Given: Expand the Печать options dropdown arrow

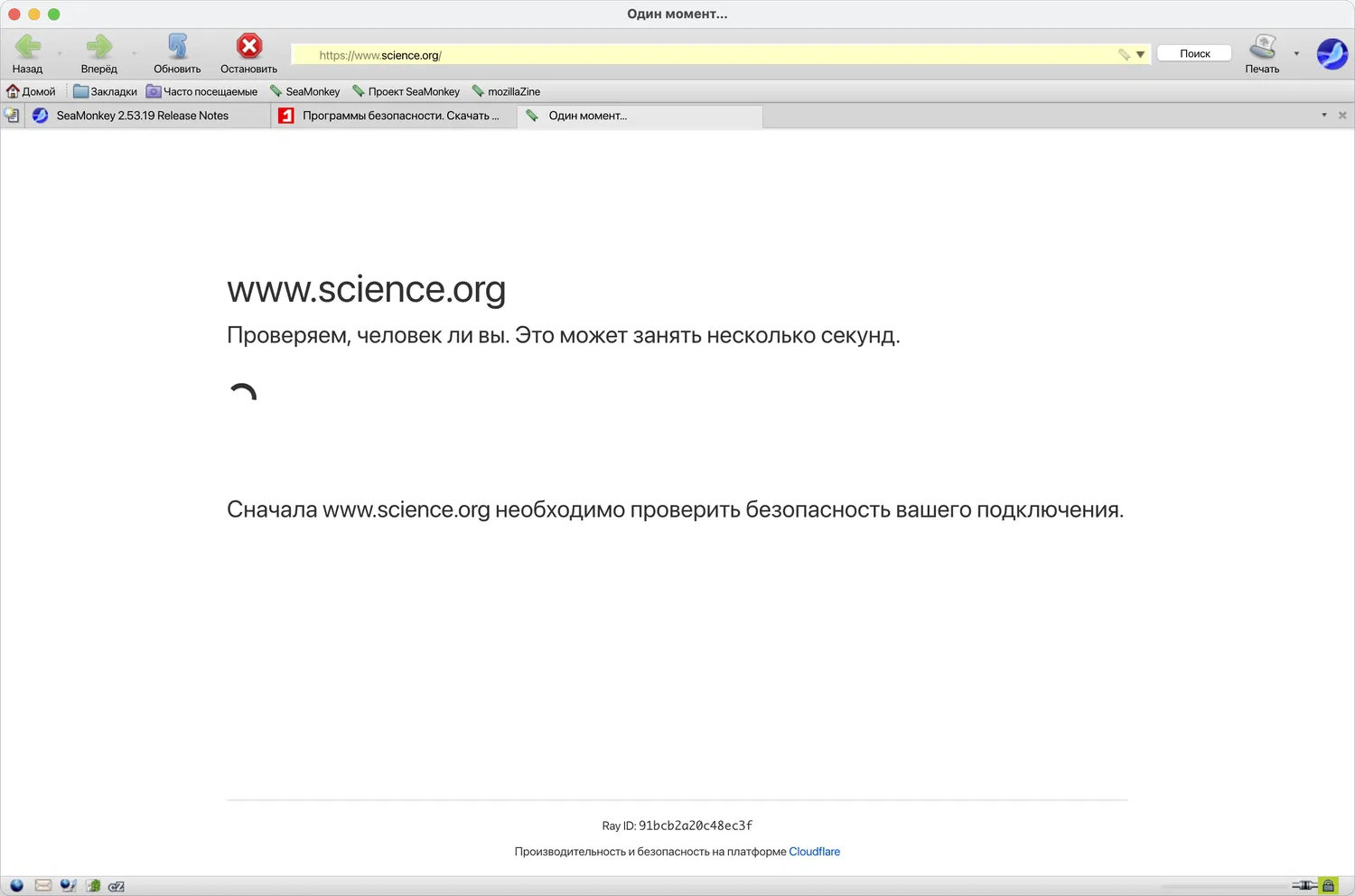Looking at the screenshot, I should point(1296,54).
